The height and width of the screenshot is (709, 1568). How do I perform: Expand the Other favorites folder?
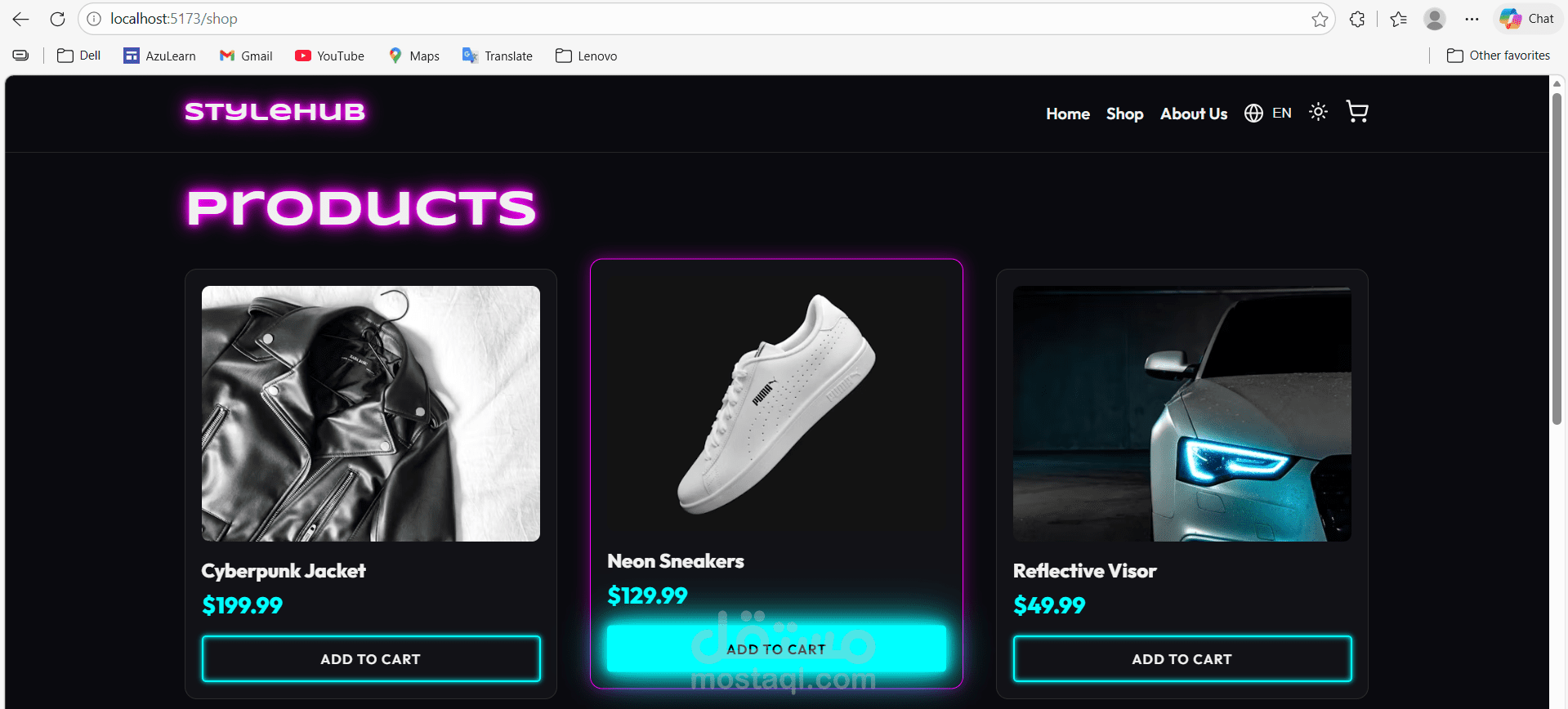(x=1499, y=56)
